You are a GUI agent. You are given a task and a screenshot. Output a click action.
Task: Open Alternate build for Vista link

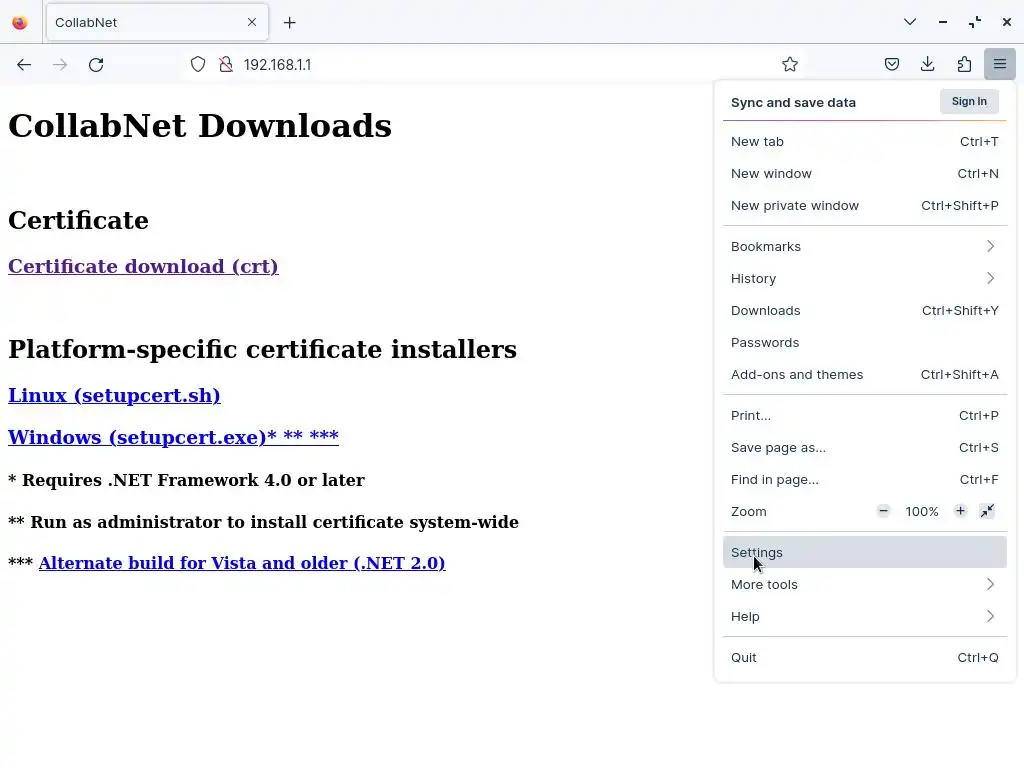tap(242, 563)
